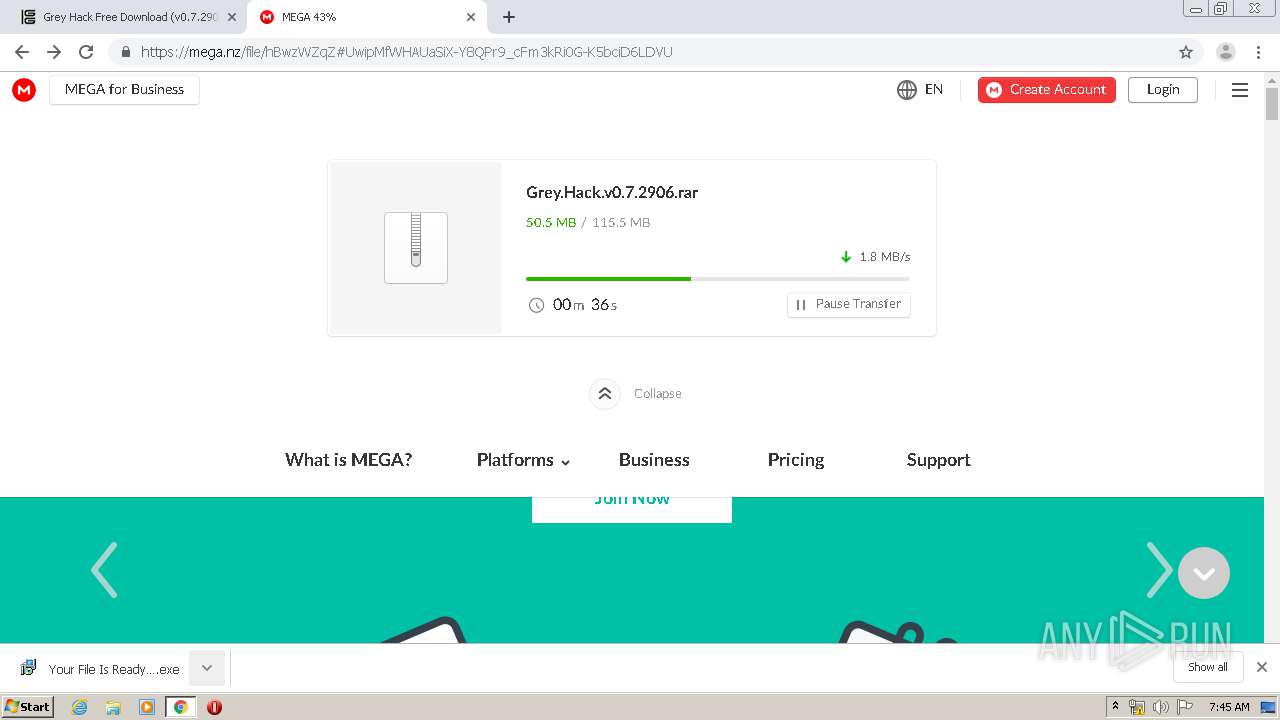Image resolution: width=1280 pixels, height=720 pixels.
Task: Open What is MEGA? page
Action: [348, 460]
